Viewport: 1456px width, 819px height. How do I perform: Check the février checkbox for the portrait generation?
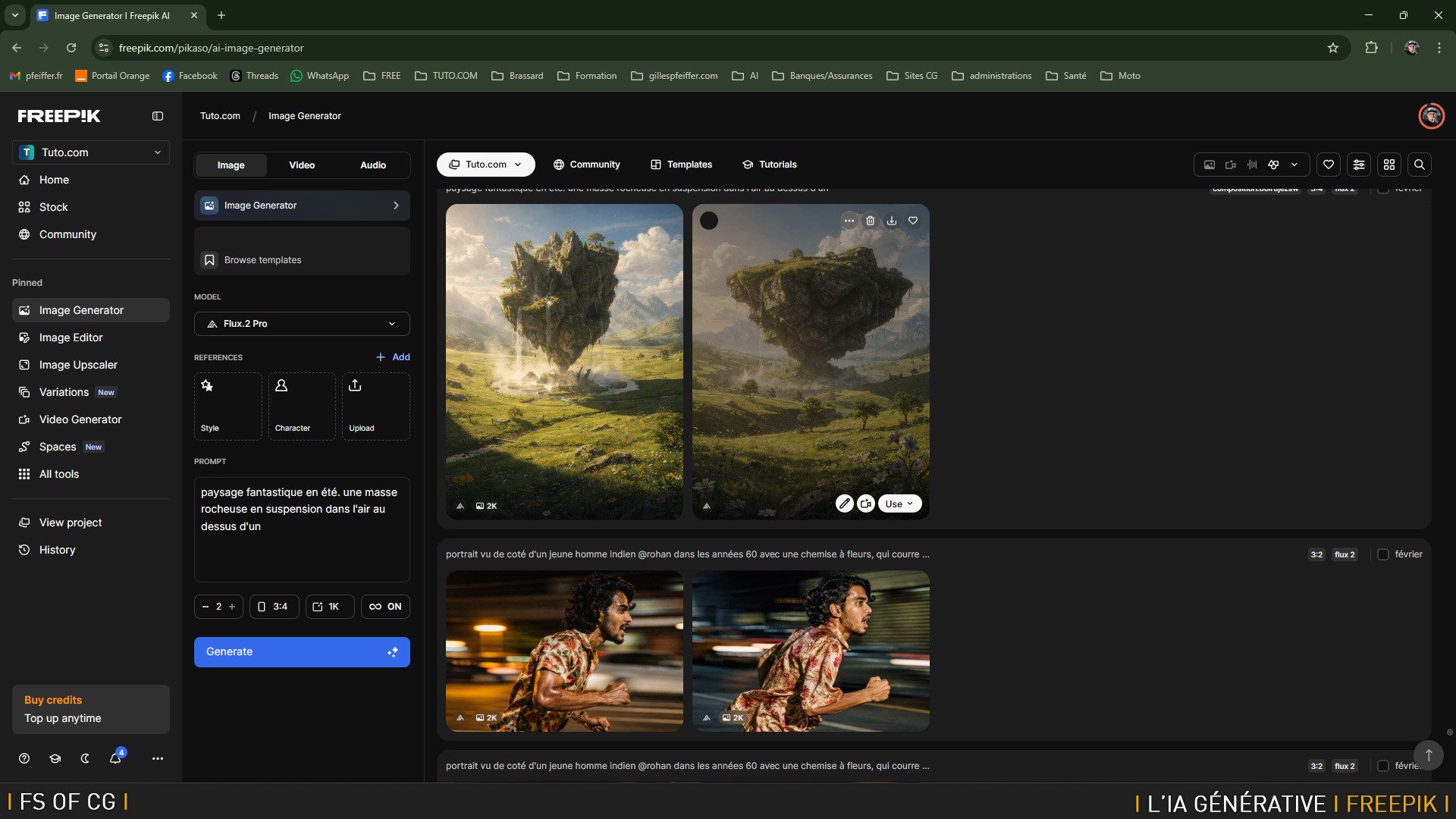click(1383, 554)
